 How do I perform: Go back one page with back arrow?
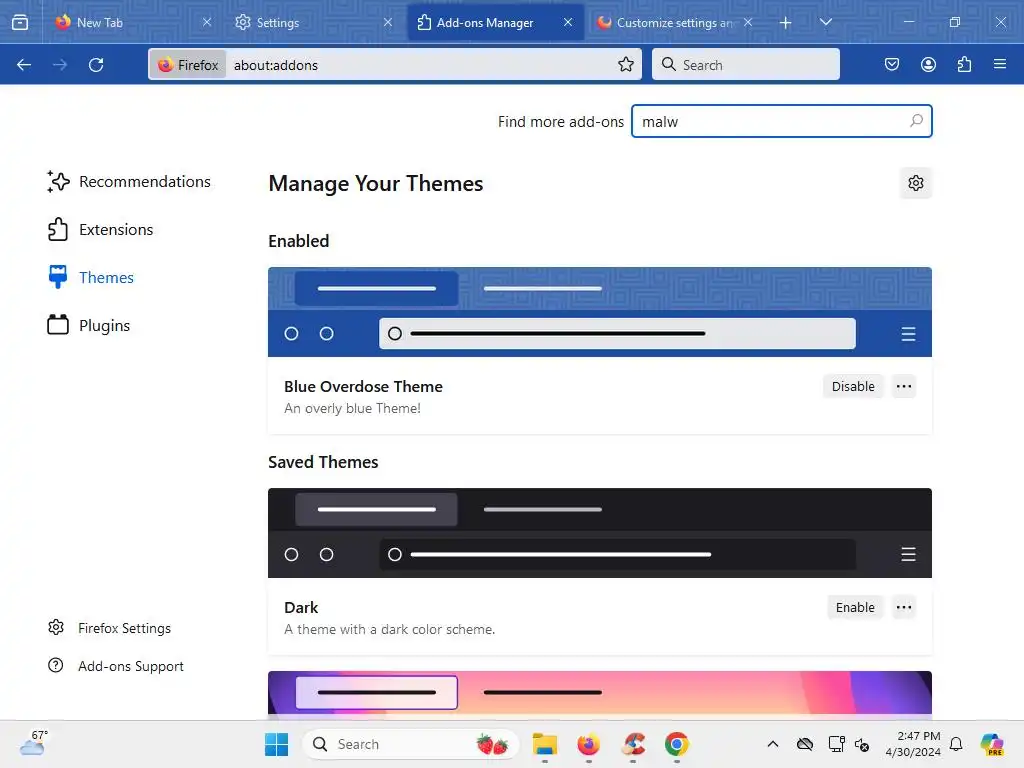pyautogui.click(x=24, y=65)
